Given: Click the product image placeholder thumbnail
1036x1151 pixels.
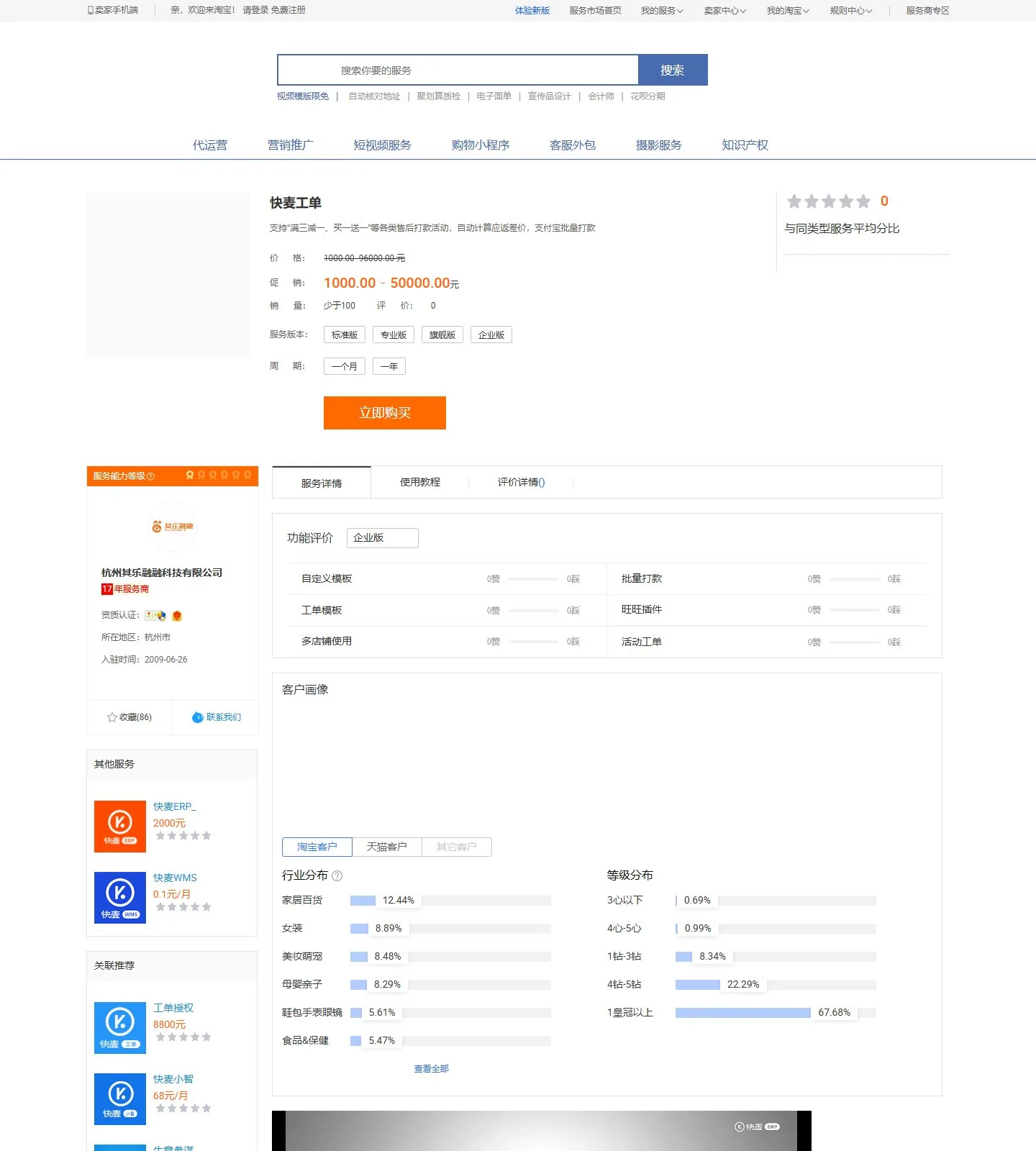Looking at the screenshot, I should pyautogui.click(x=168, y=274).
